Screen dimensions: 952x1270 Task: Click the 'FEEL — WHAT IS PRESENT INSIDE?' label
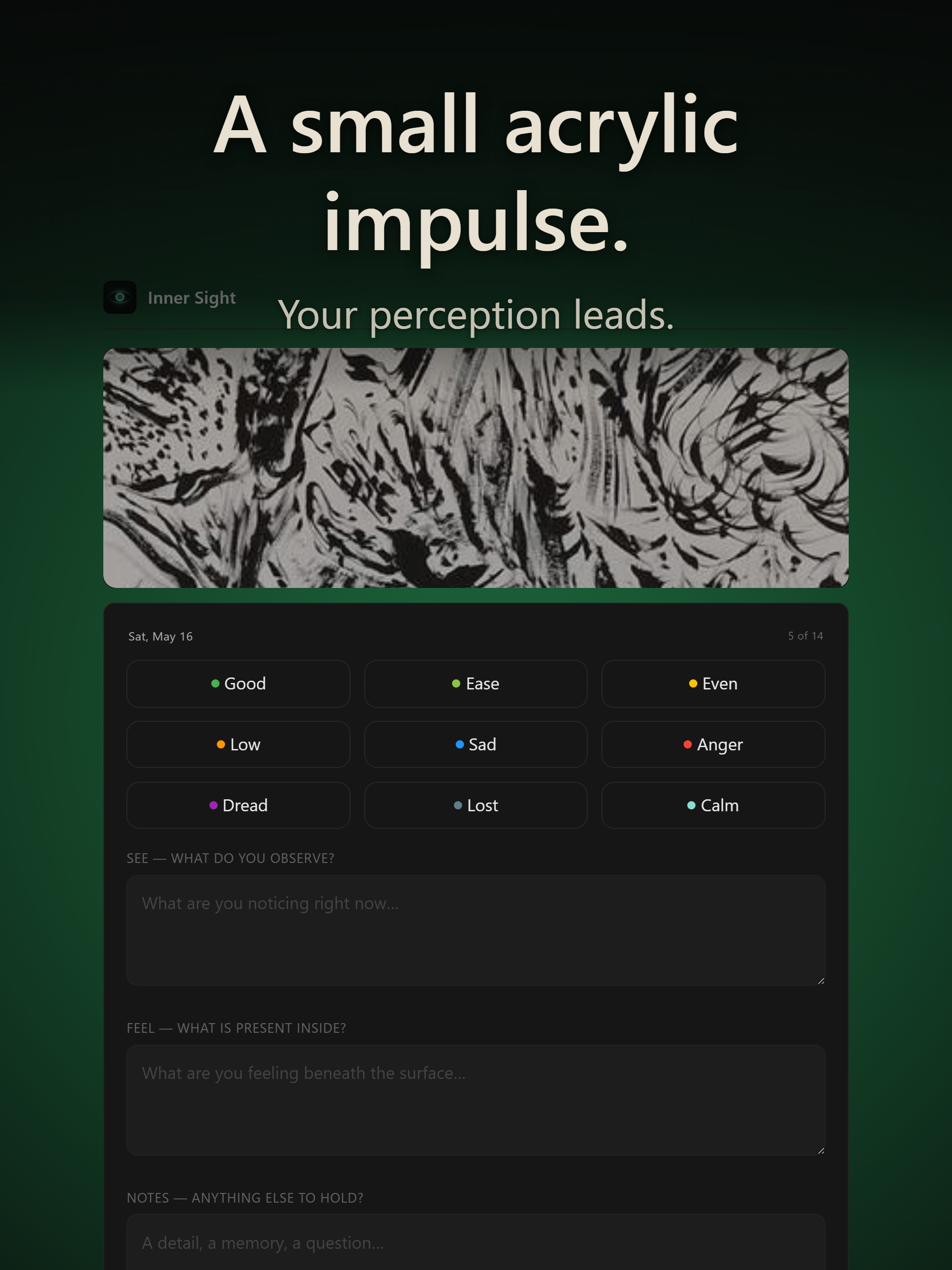click(x=237, y=1028)
